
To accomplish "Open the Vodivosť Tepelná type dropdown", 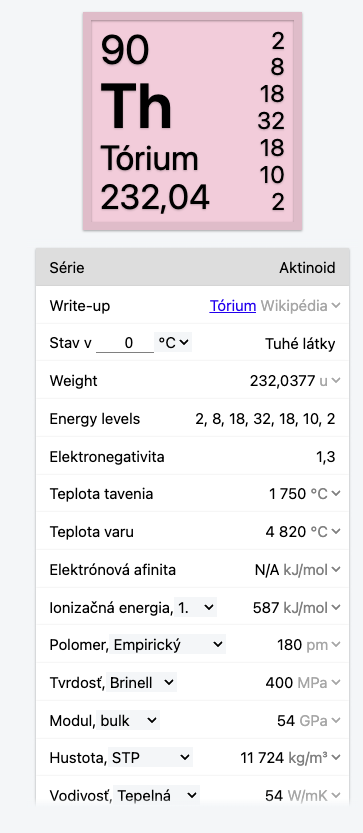I will pyautogui.click(x=157, y=795).
